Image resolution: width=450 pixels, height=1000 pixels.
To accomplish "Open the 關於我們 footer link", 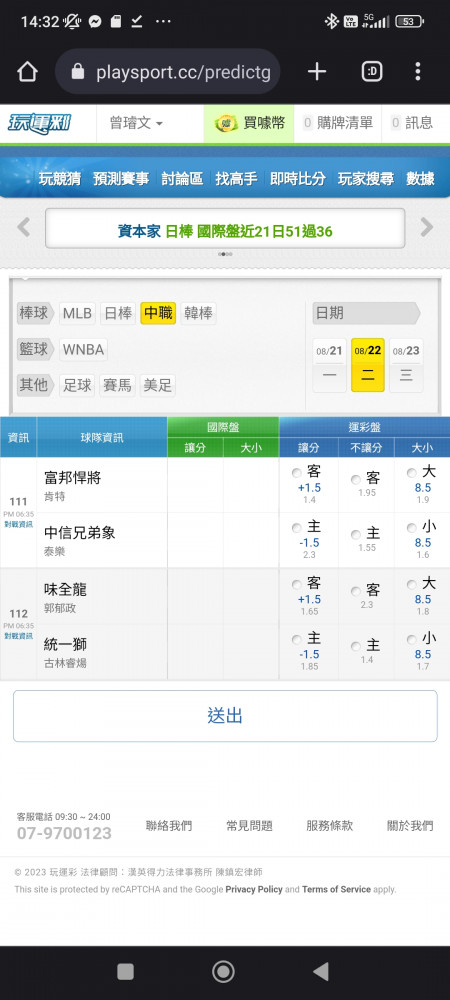I will (410, 826).
